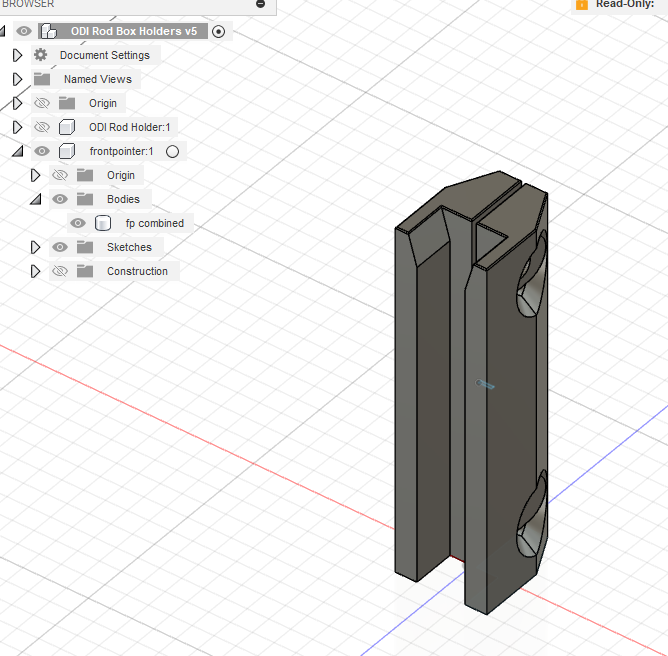This screenshot has width=668, height=656.
Task: Click the ODI Rod Holder:1 component icon
Action: pos(67,127)
